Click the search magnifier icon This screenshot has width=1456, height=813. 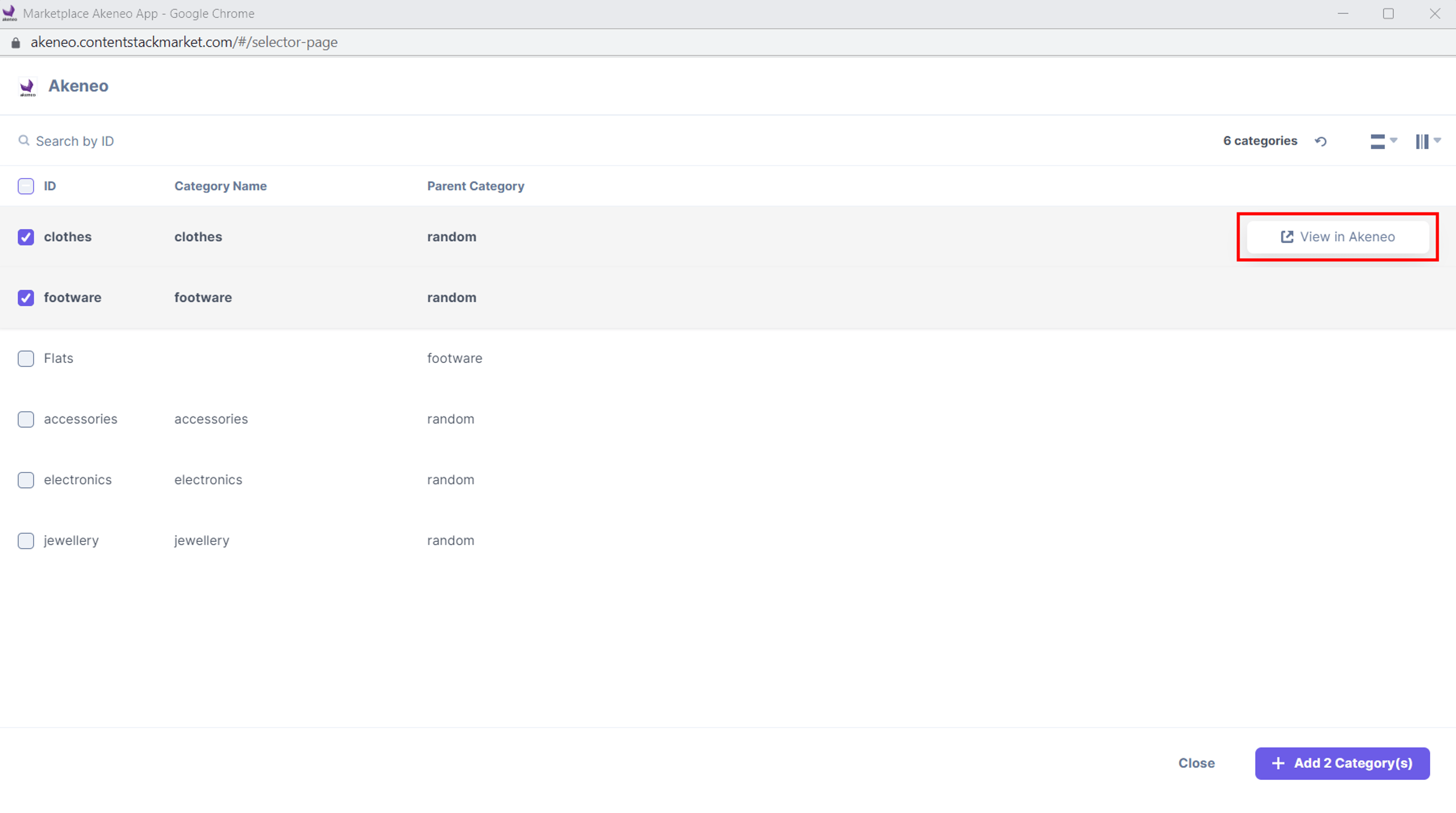click(24, 140)
